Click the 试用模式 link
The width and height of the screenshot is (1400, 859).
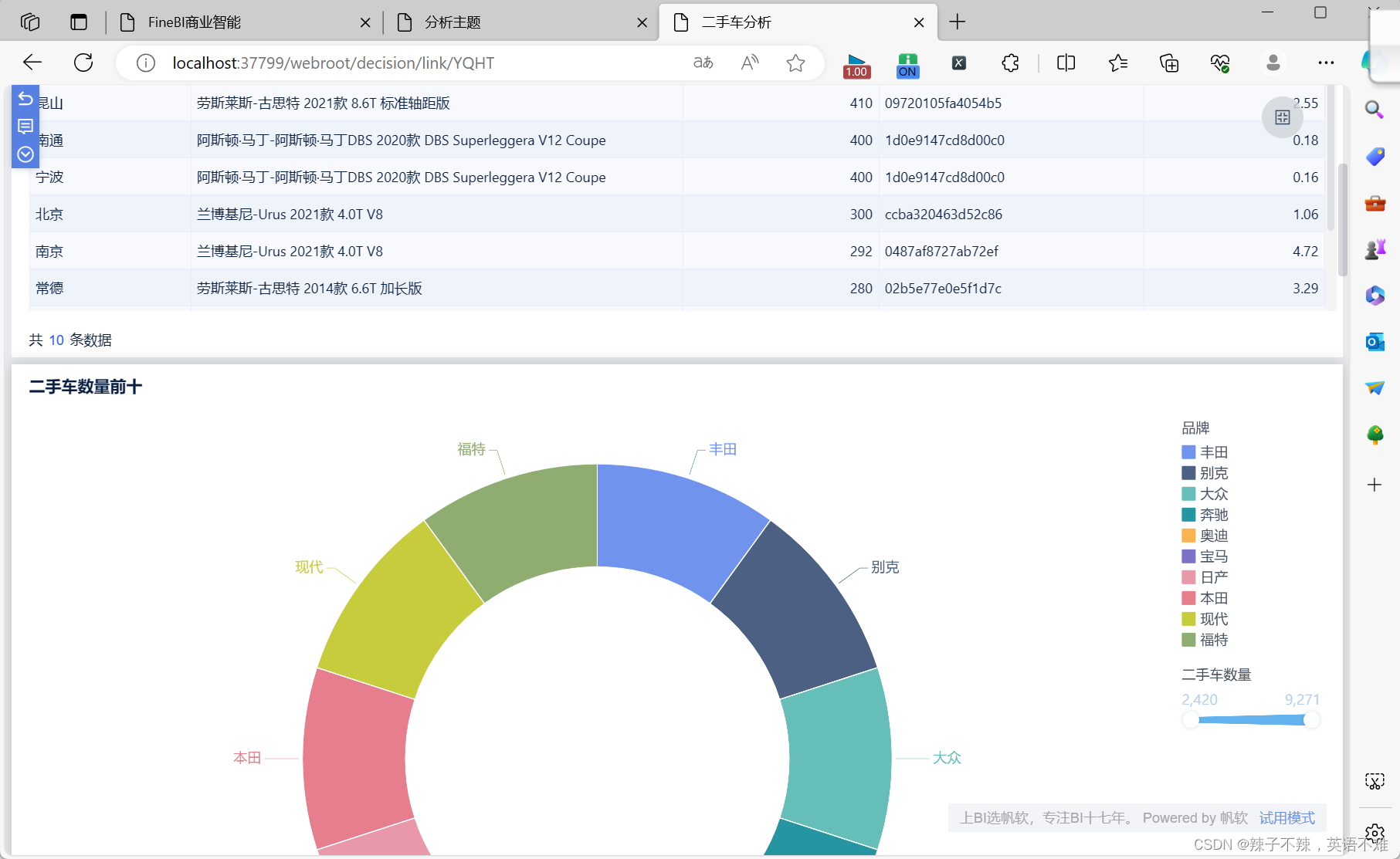1287,818
